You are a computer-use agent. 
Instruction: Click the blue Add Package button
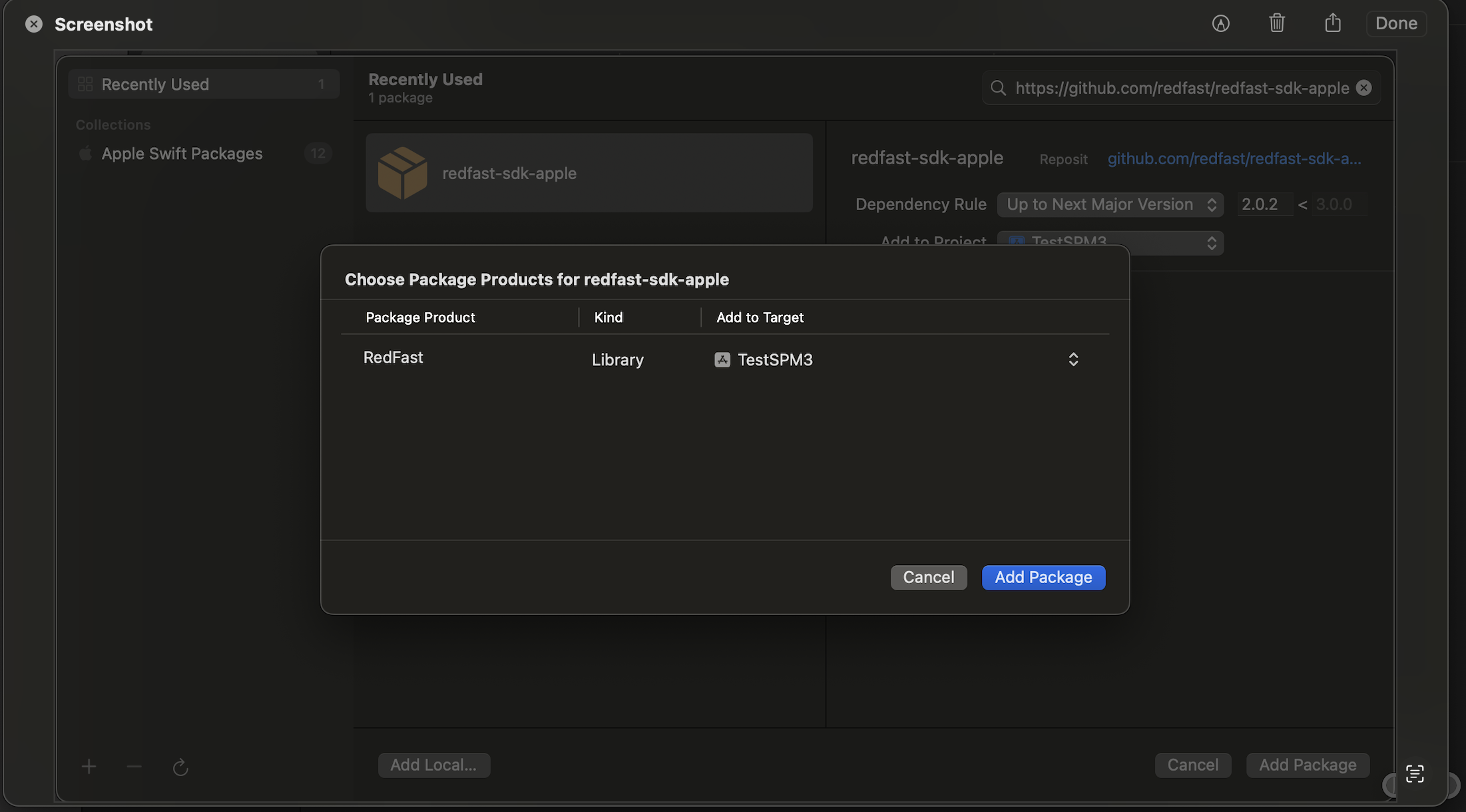(x=1043, y=577)
